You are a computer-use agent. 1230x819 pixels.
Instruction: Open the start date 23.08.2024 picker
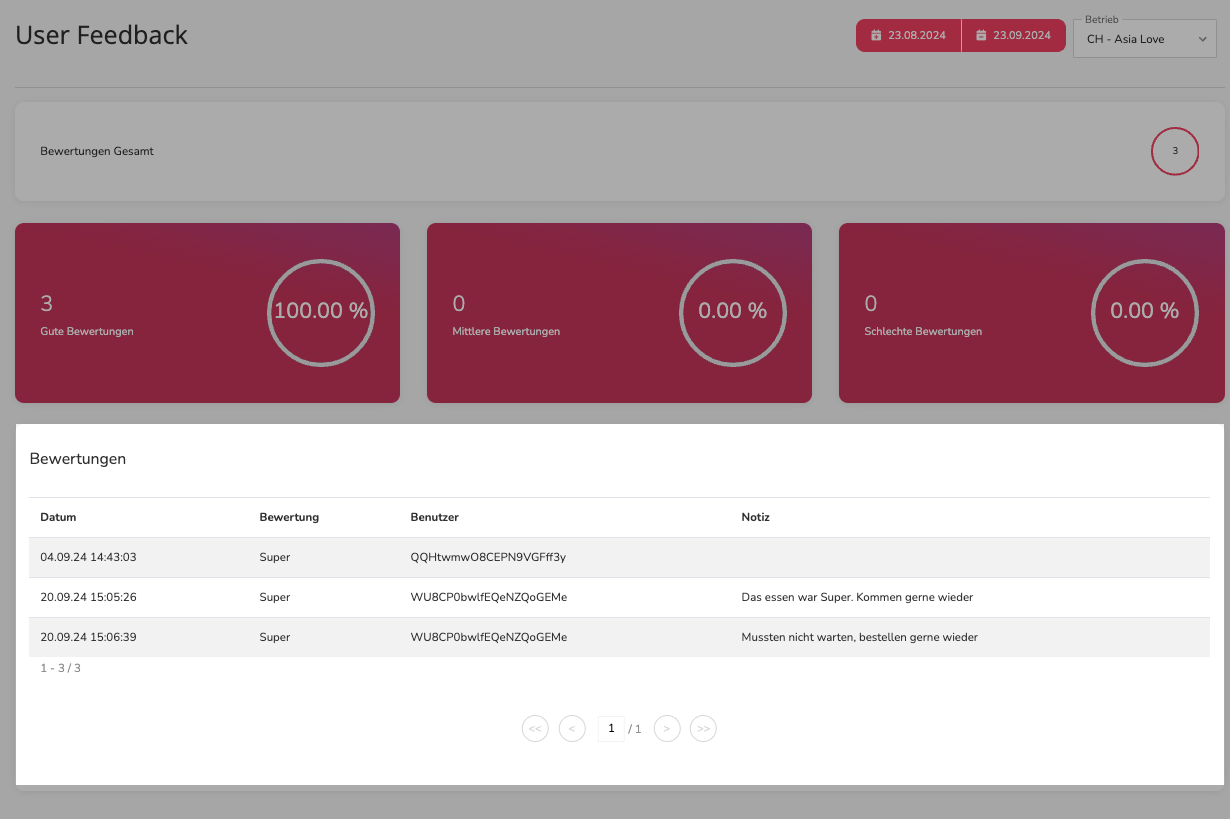pyautogui.click(x=908, y=35)
